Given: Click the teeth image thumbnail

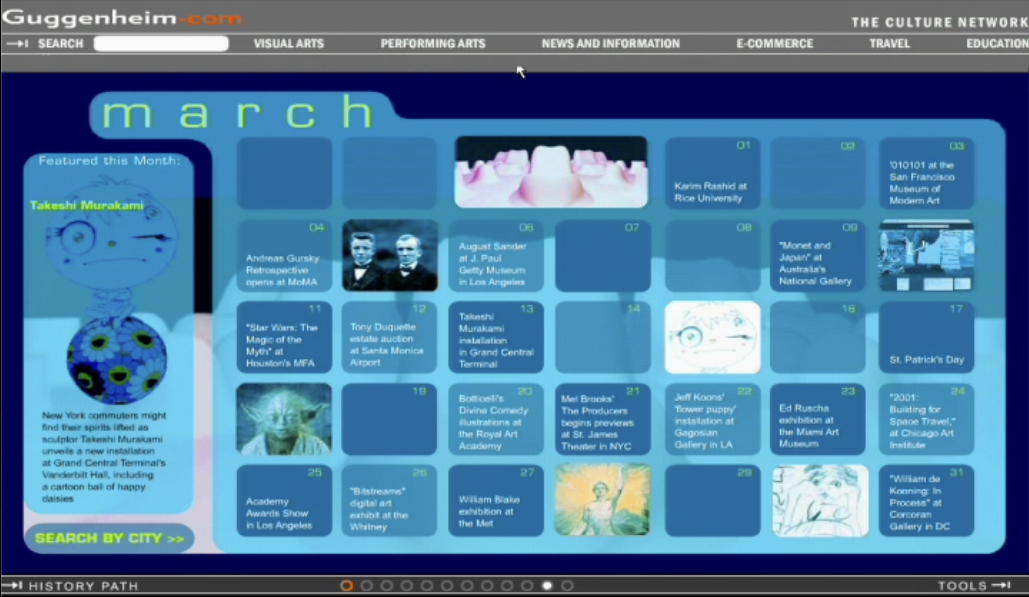Looking at the screenshot, I should 551,172.
